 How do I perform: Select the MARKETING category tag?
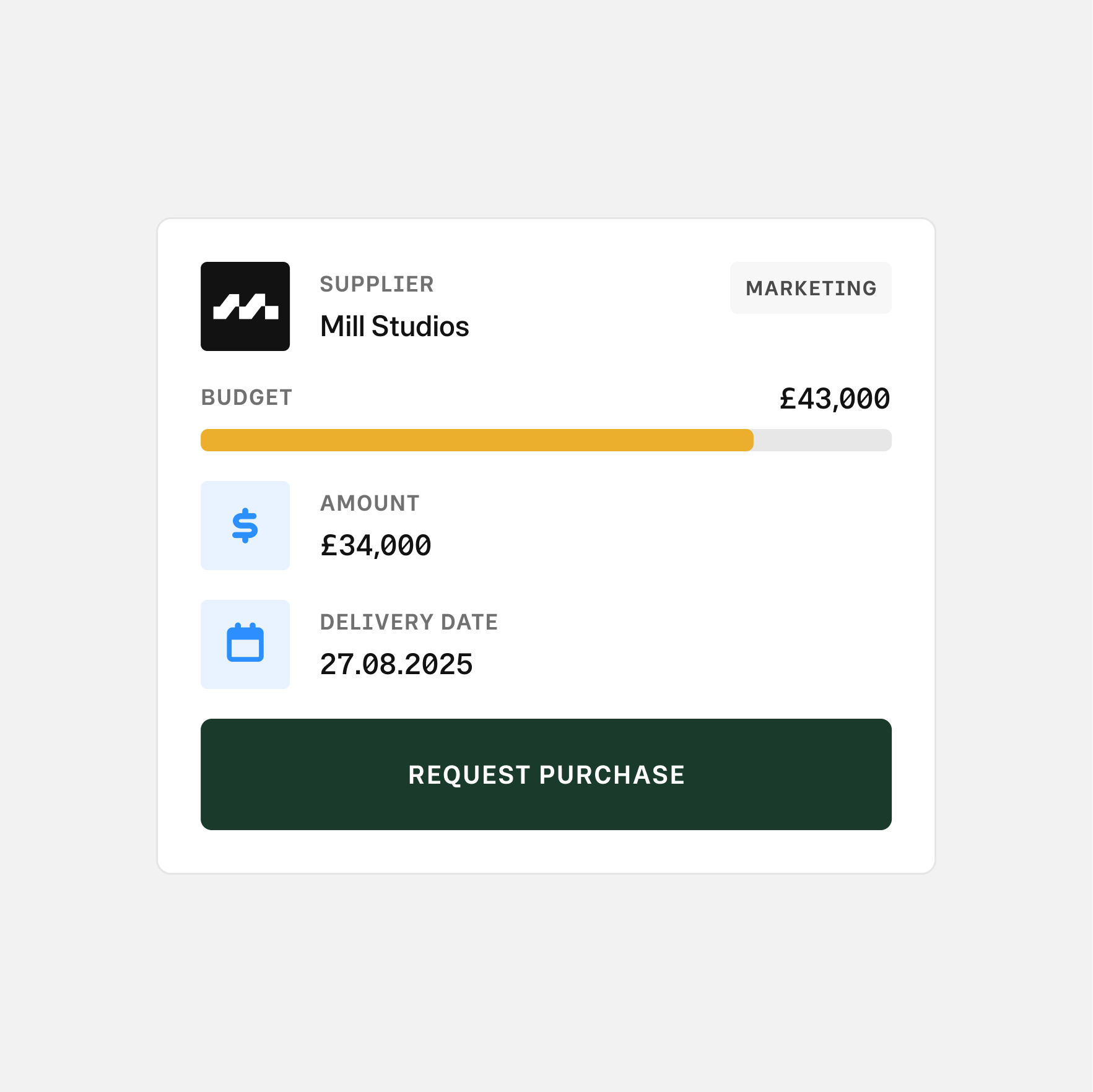click(811, 288)
